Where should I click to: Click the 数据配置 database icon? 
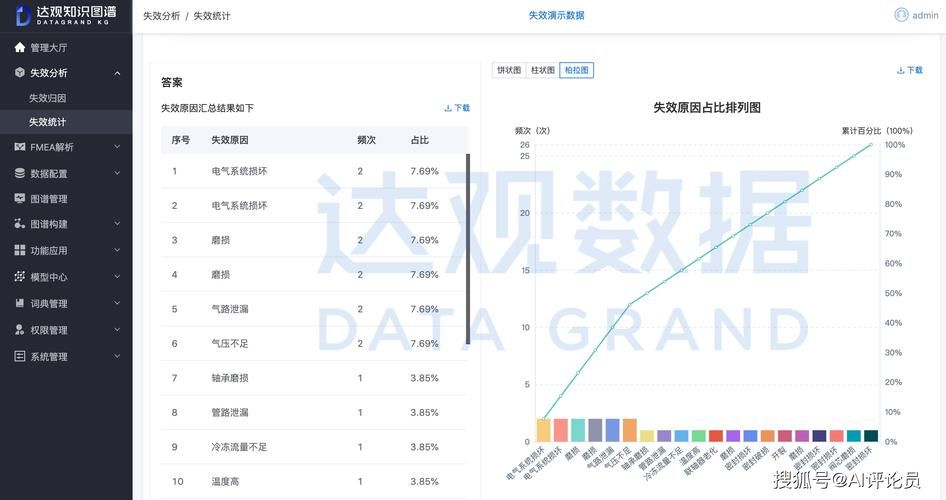(x=20, y=173)
